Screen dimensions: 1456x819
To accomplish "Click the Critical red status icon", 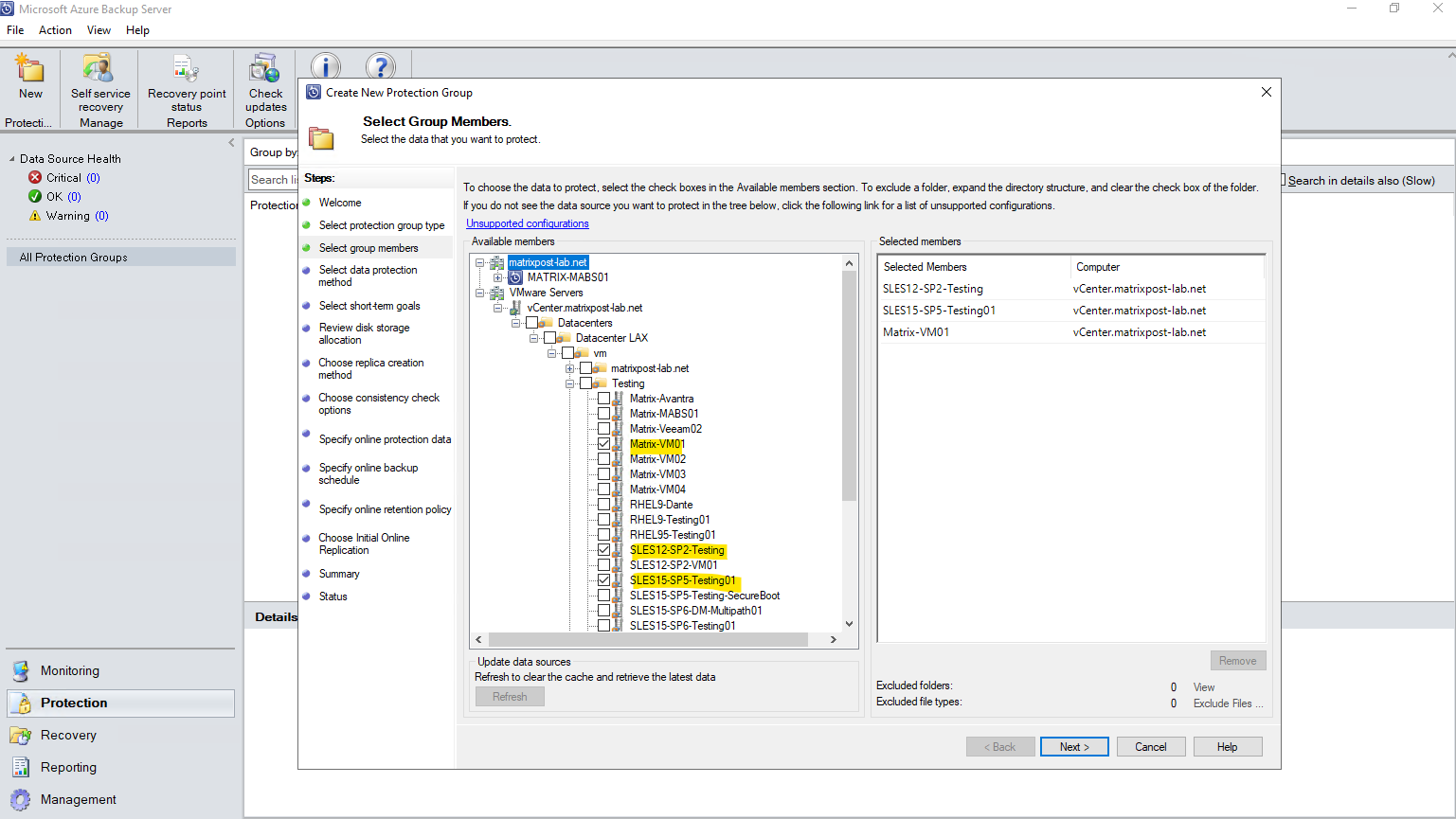I will pos(35,178).
